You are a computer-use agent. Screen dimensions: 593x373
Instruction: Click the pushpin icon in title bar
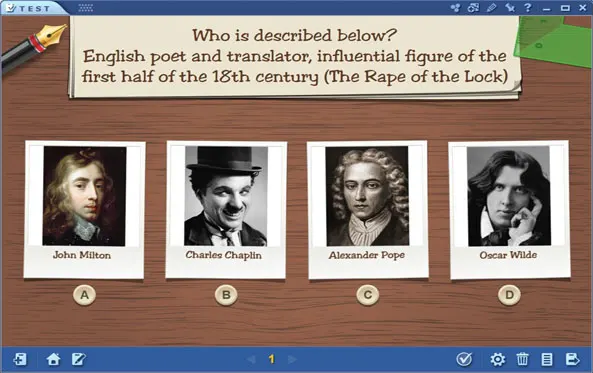510,8
